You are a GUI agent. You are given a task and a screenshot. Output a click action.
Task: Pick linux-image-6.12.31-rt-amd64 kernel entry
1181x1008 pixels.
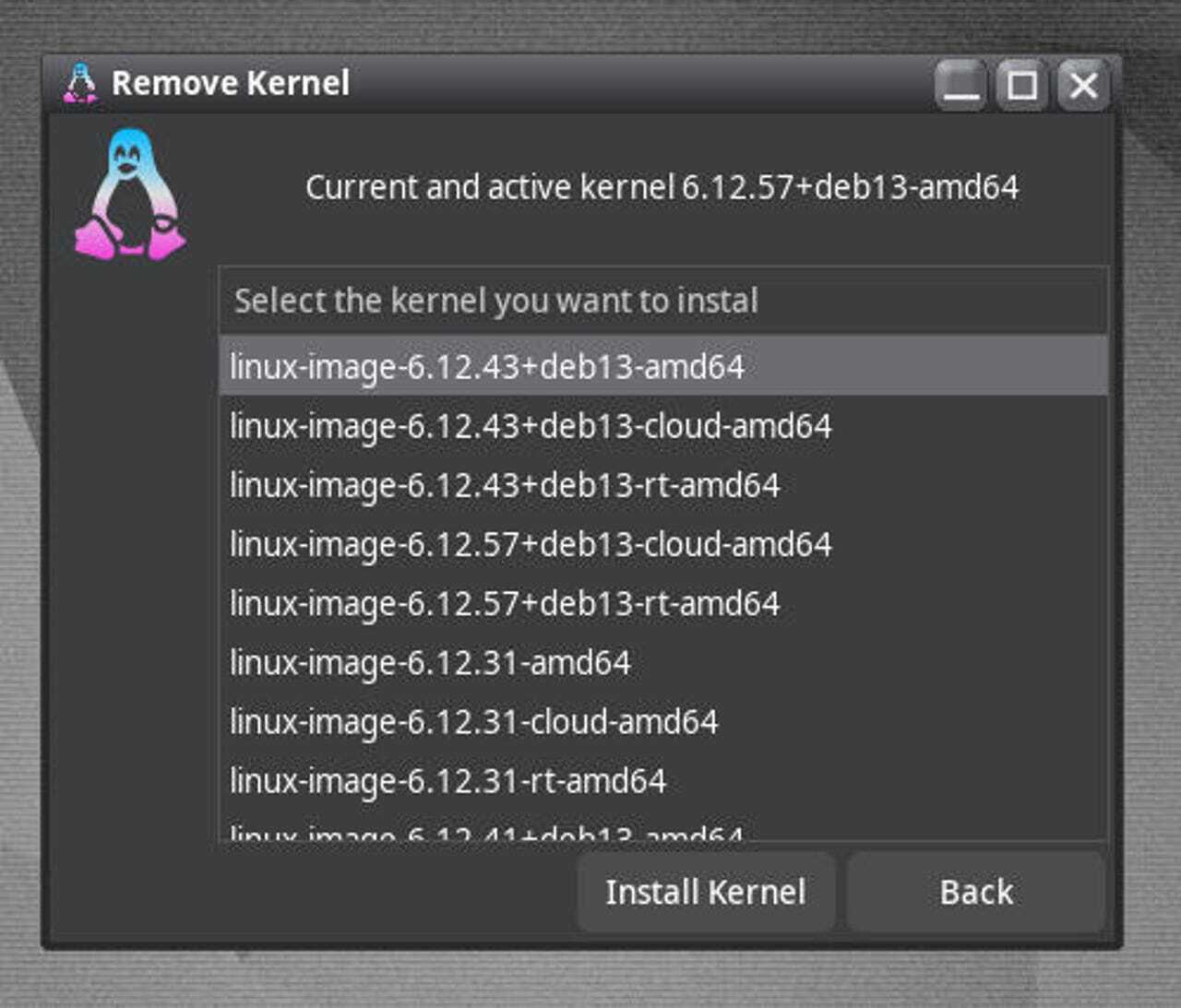(x=663, y=779)
